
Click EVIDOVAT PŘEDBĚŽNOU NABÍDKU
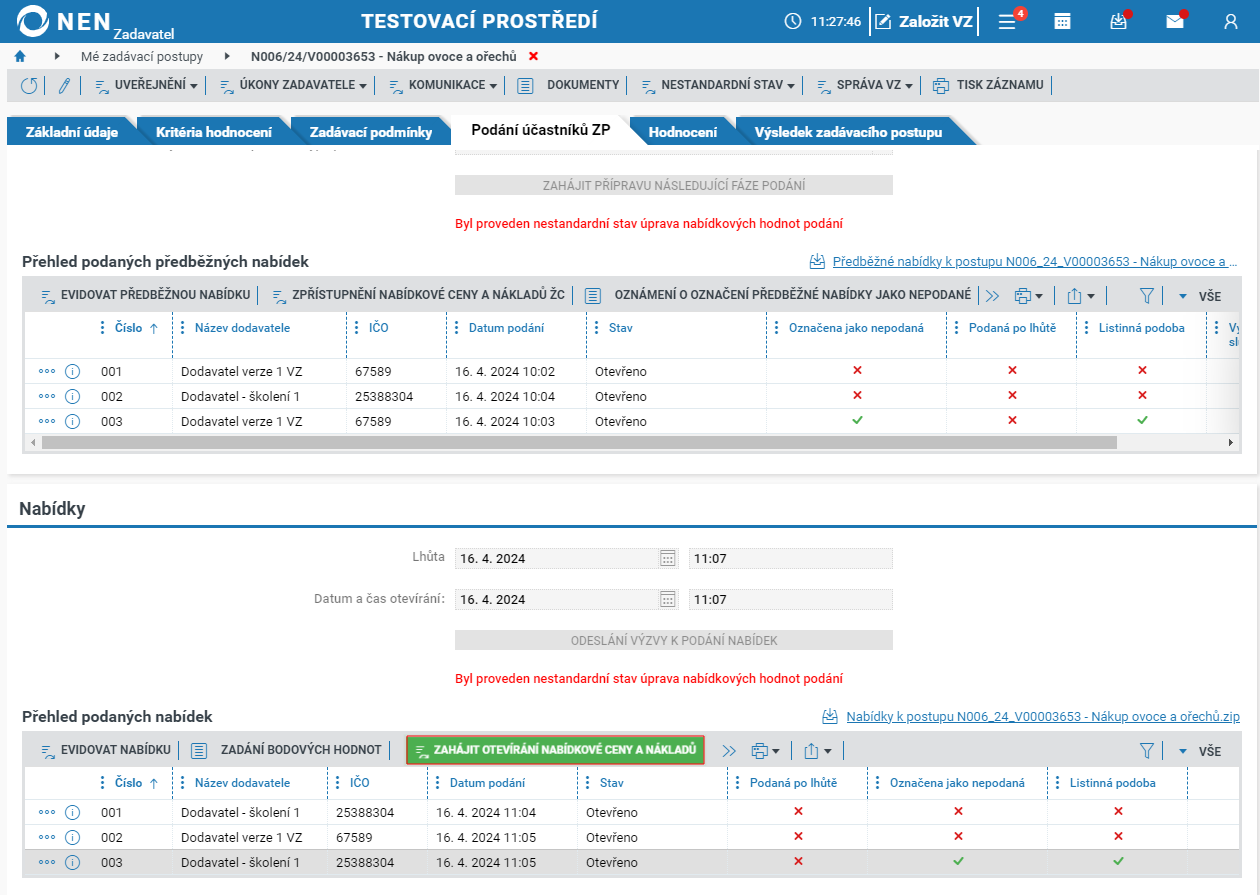145,296
